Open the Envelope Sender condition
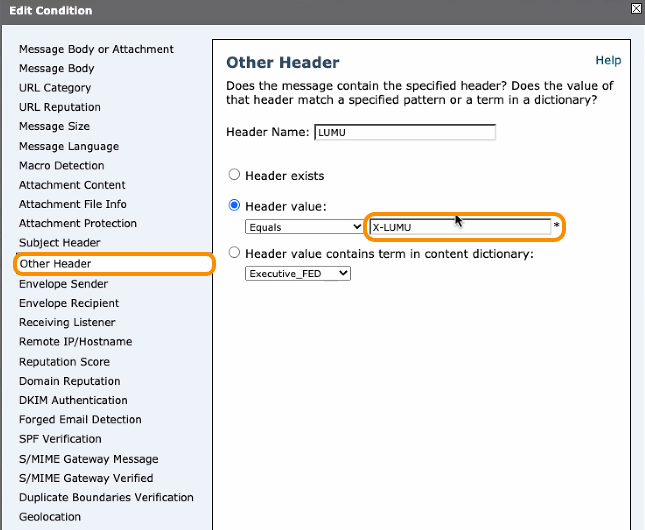This screenshot has height=530, width=645. coord(64,284)
